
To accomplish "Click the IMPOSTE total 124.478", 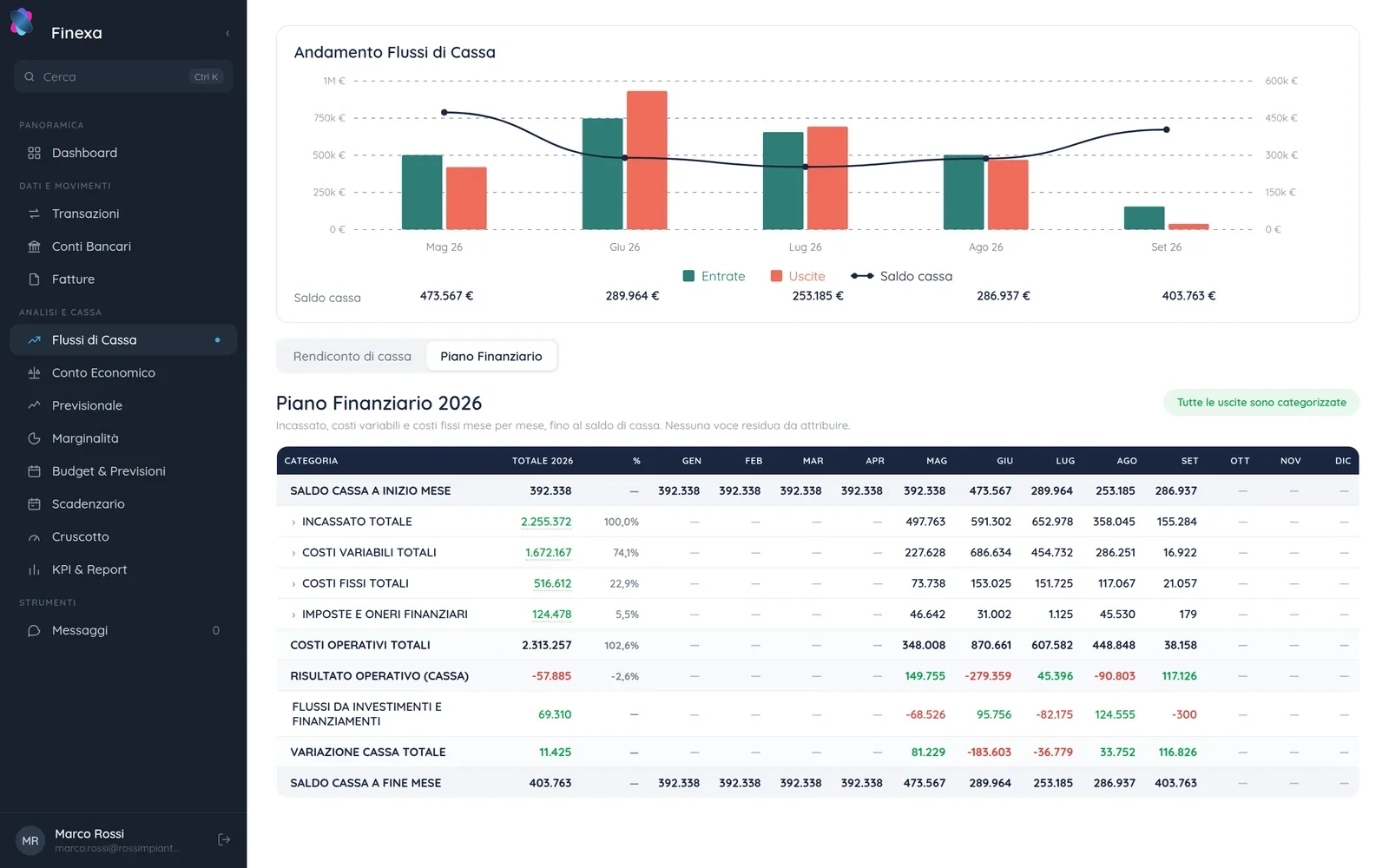I will pyautogui.click(x=551, y=615).
